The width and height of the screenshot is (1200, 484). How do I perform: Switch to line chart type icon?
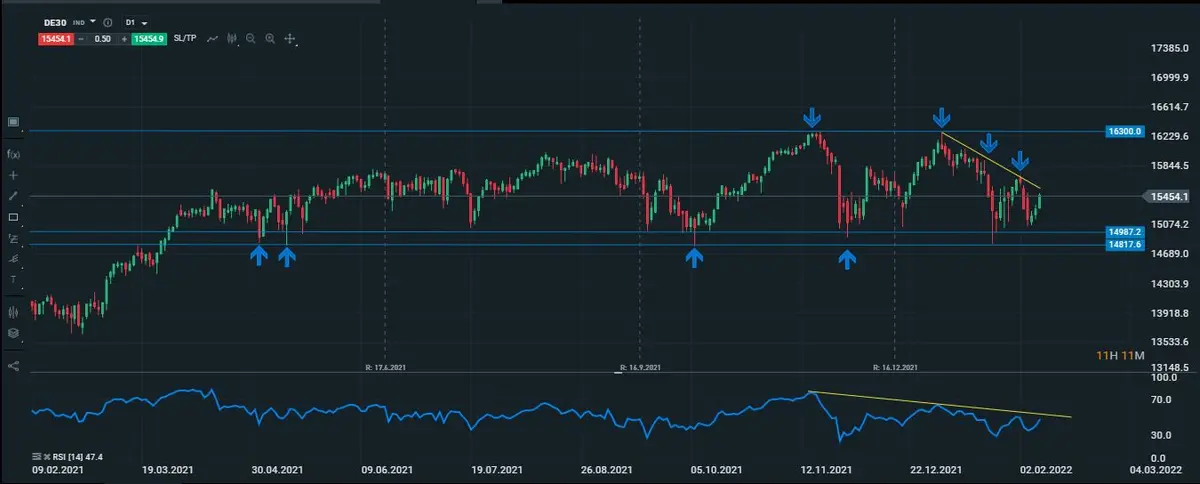[x=212, y=39]
